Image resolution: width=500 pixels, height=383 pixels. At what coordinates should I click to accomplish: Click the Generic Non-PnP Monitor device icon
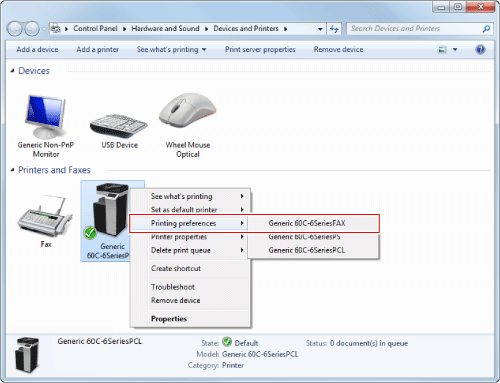tap(46, 117)
